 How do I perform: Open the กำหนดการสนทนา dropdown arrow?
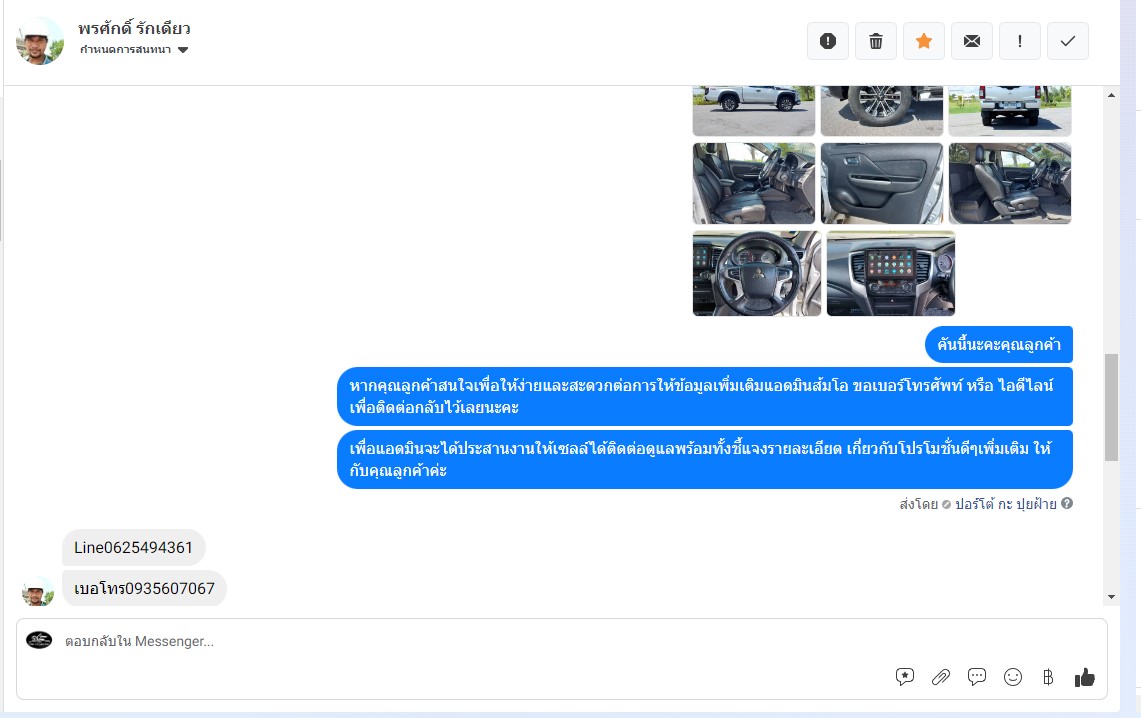pyautogui.click(x=183, y=50)
